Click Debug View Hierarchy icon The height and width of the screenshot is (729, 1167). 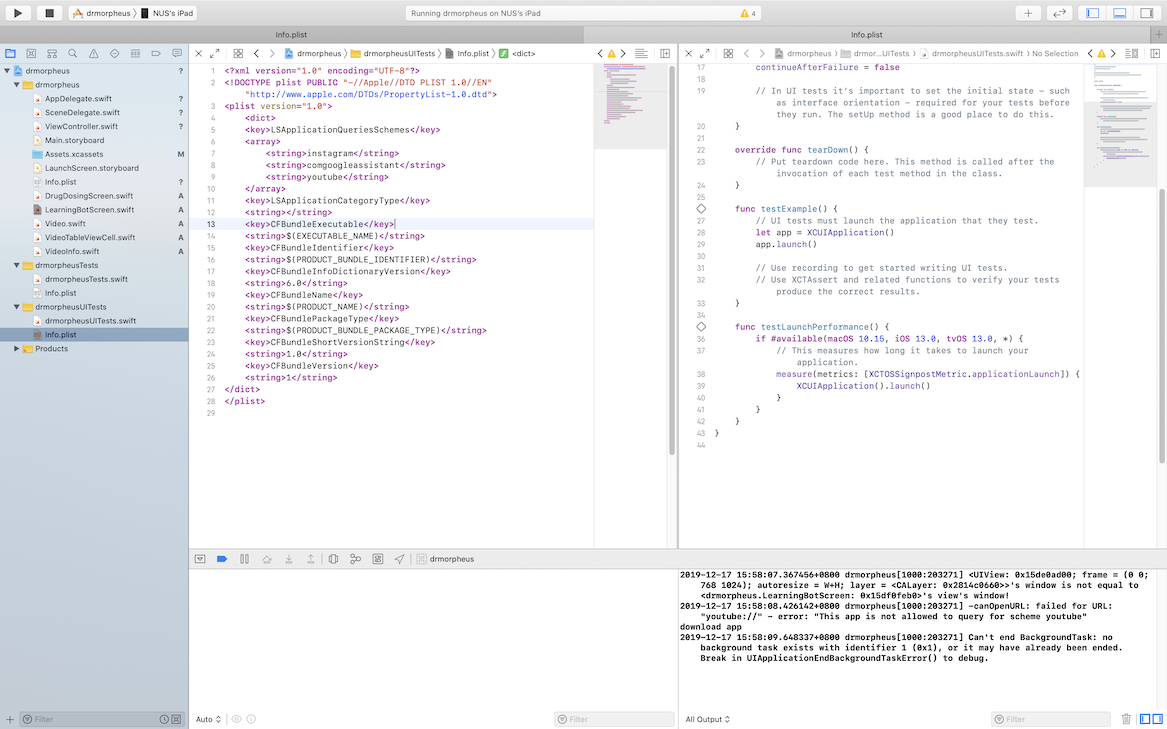333,559
